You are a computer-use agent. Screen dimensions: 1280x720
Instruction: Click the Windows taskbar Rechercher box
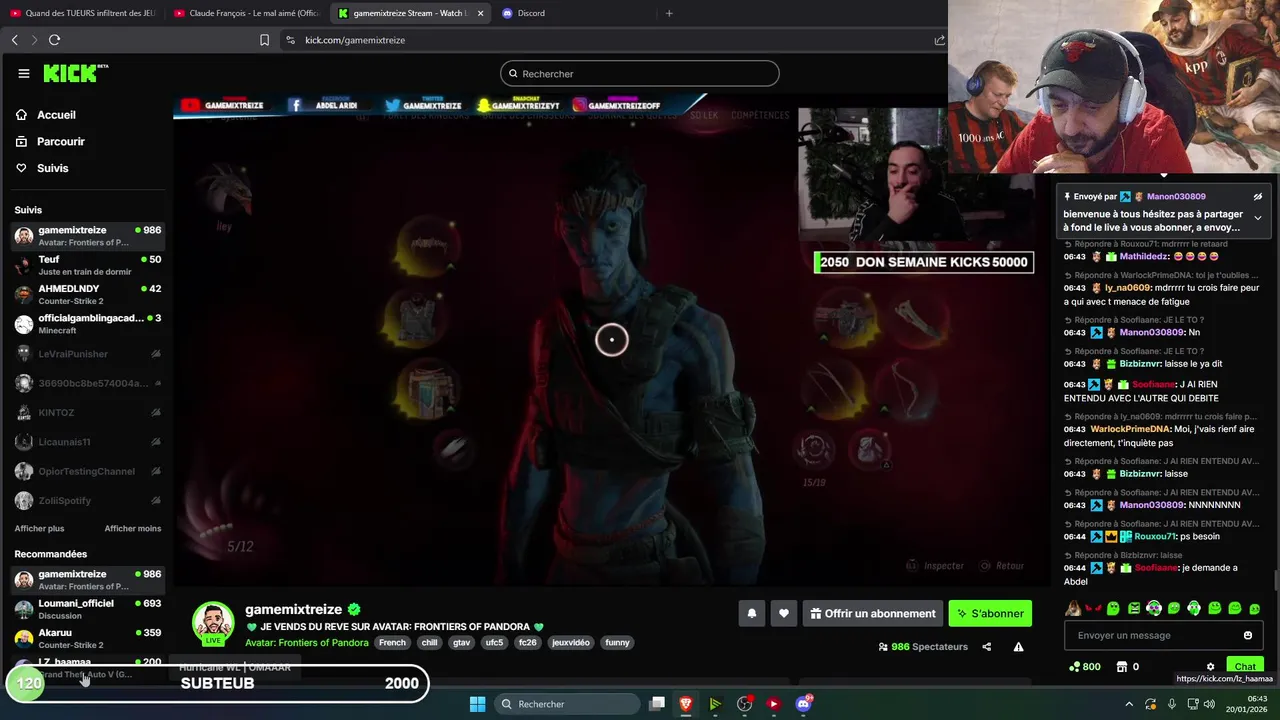click(x=566, y=704)
